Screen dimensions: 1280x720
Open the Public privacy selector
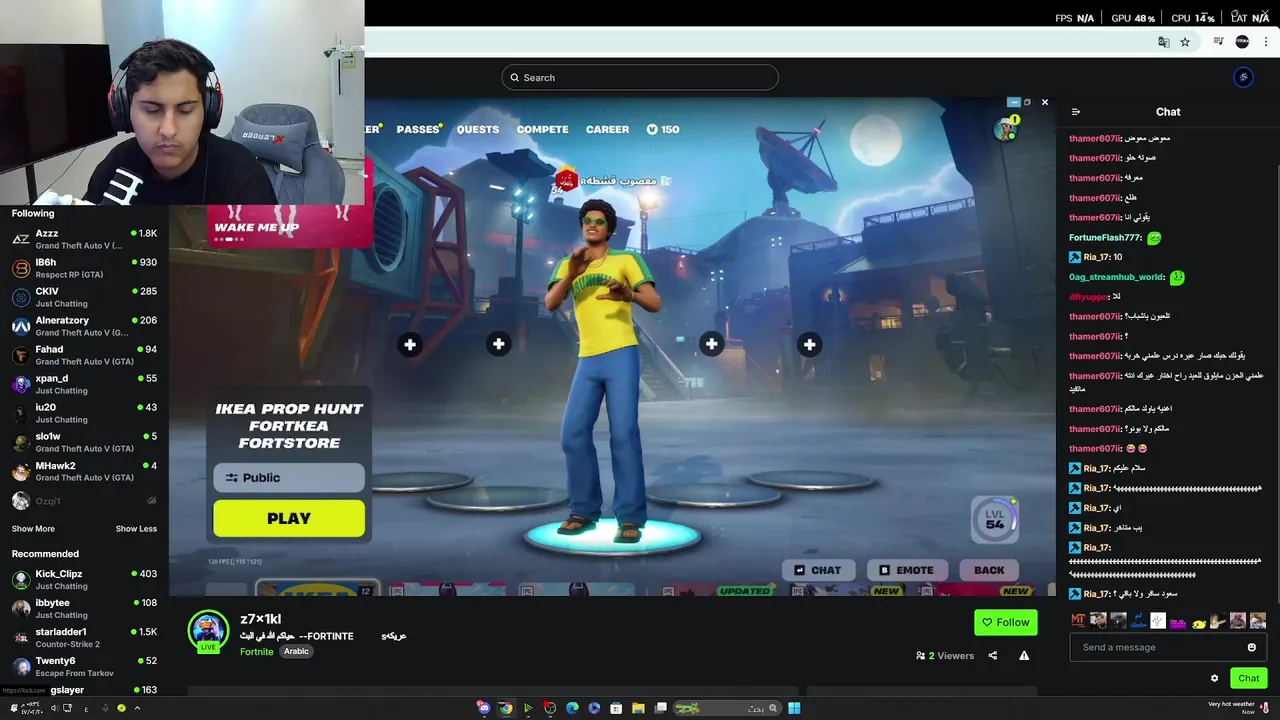(289, 477)
